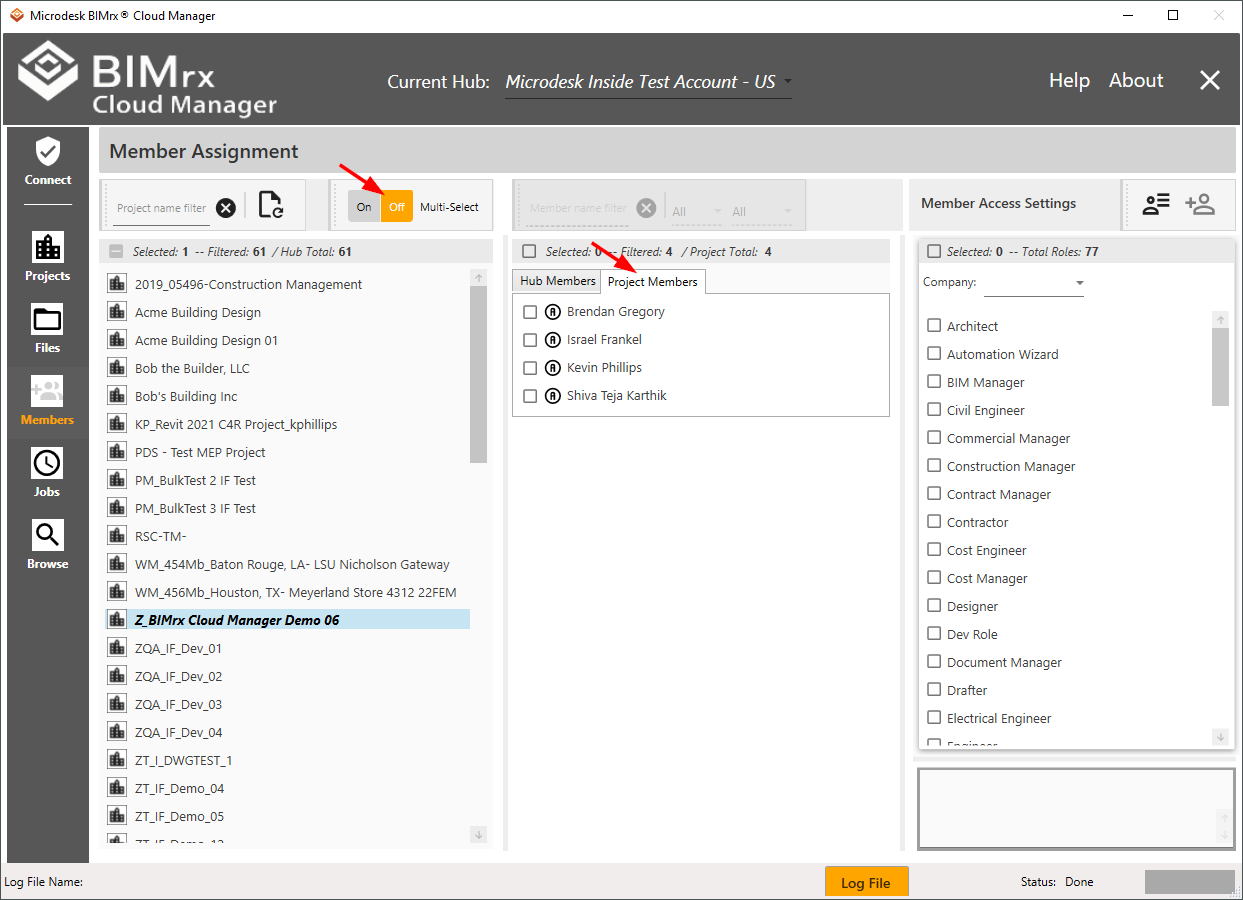Image resolution: width=1243 pixels, height=900 pixels.
Task: Select project Z_BIMrx Cloud Manager Demo 06
Action: click(x=288, y=620)
